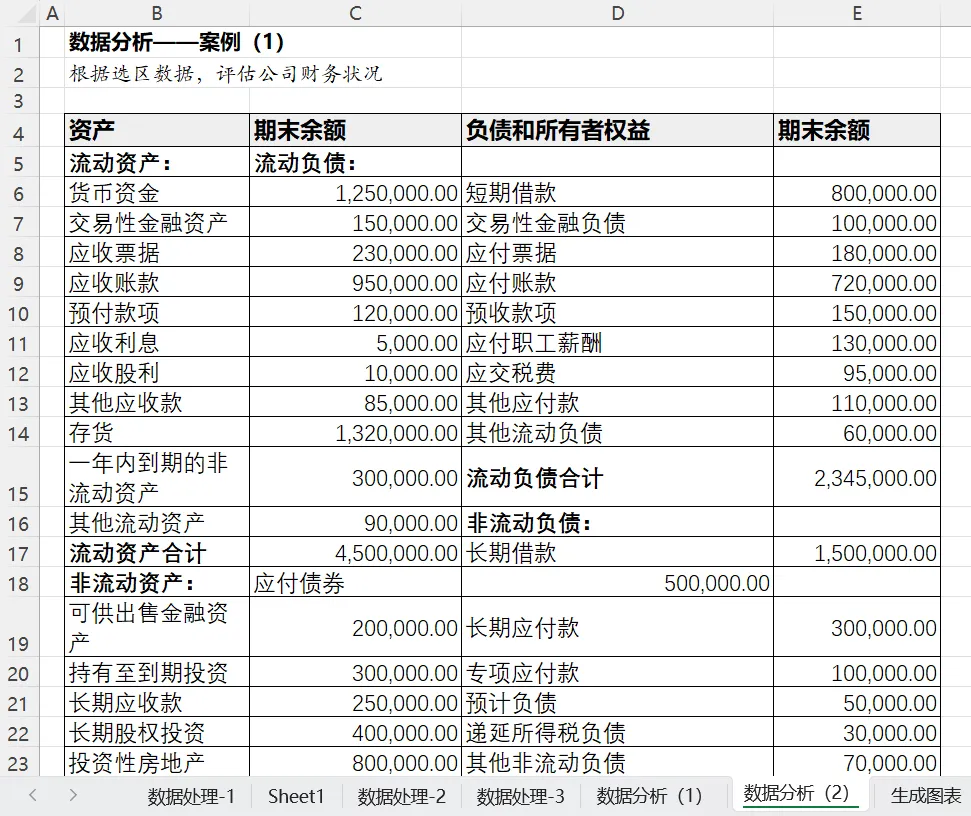The width and height of the screenshot is (971, 816).
Task: Select the 应收利息 cell
Action: (x=157, y=342)
